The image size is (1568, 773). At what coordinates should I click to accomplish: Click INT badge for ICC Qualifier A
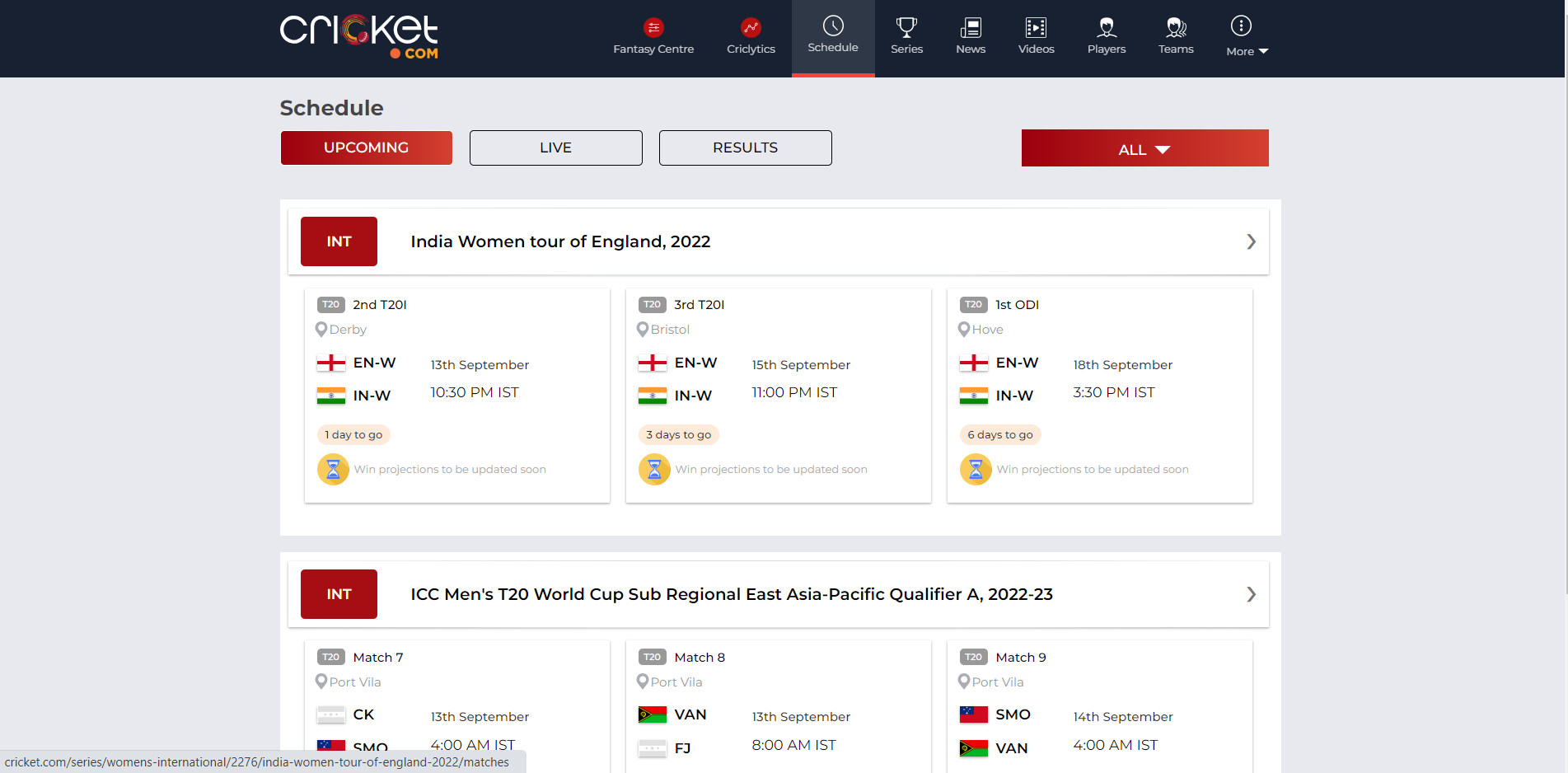tap(339, 594)
